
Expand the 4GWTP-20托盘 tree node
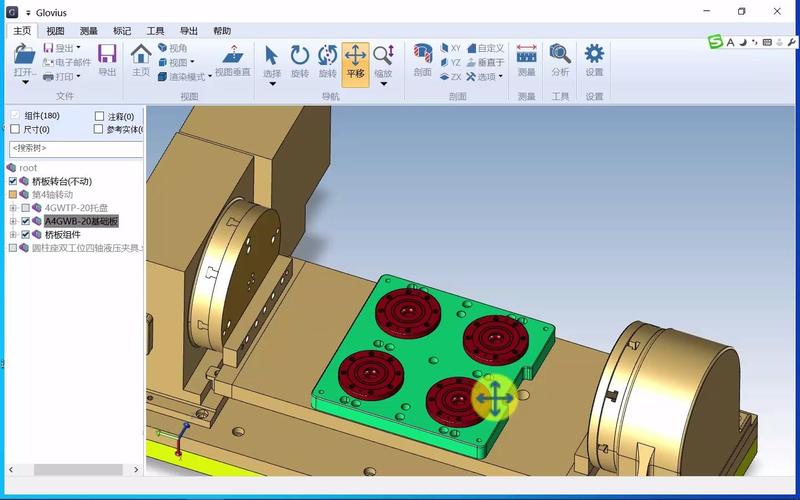click(13, 208)
